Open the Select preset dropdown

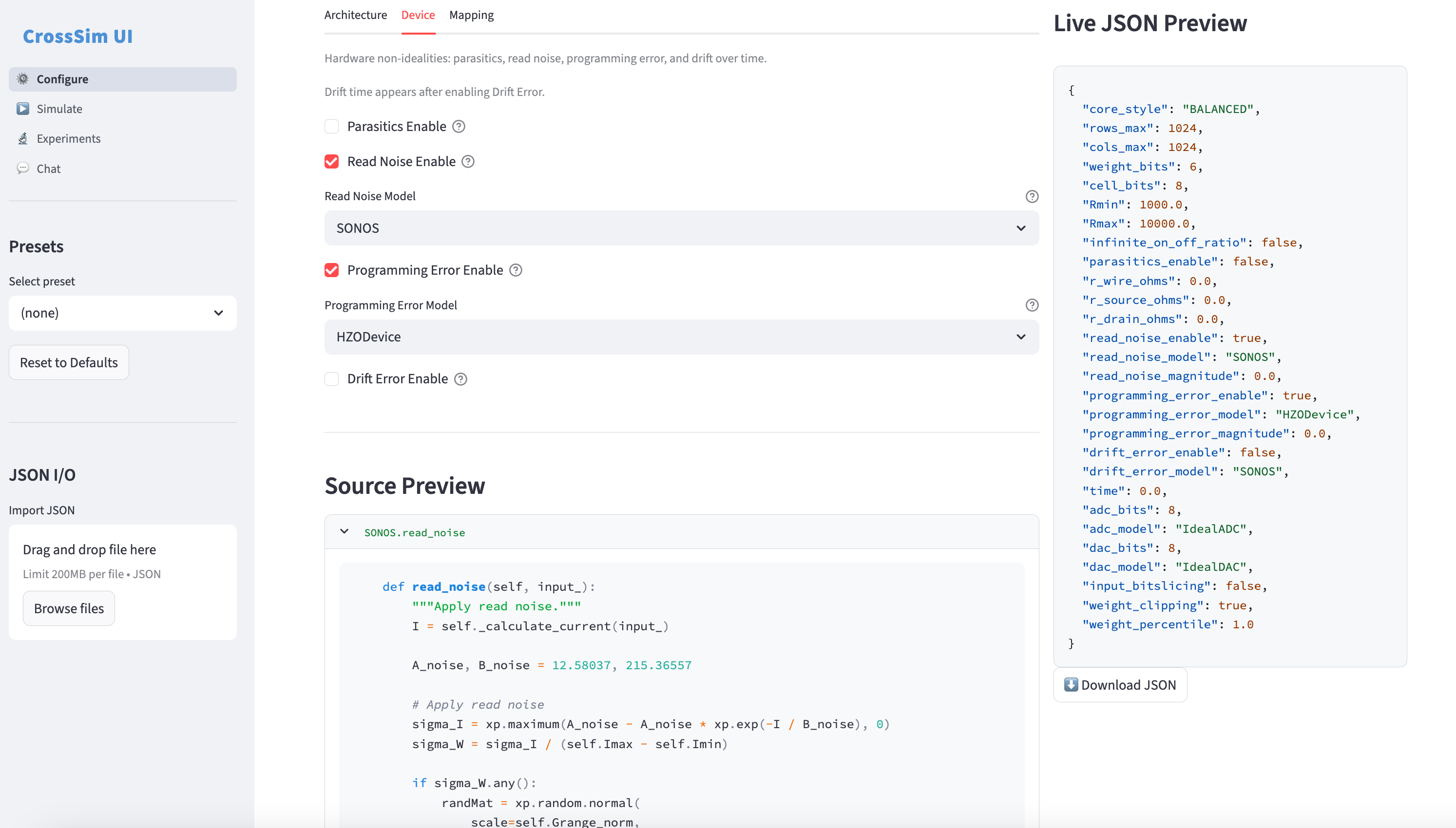pyautogui.click(x=122, y=313)
